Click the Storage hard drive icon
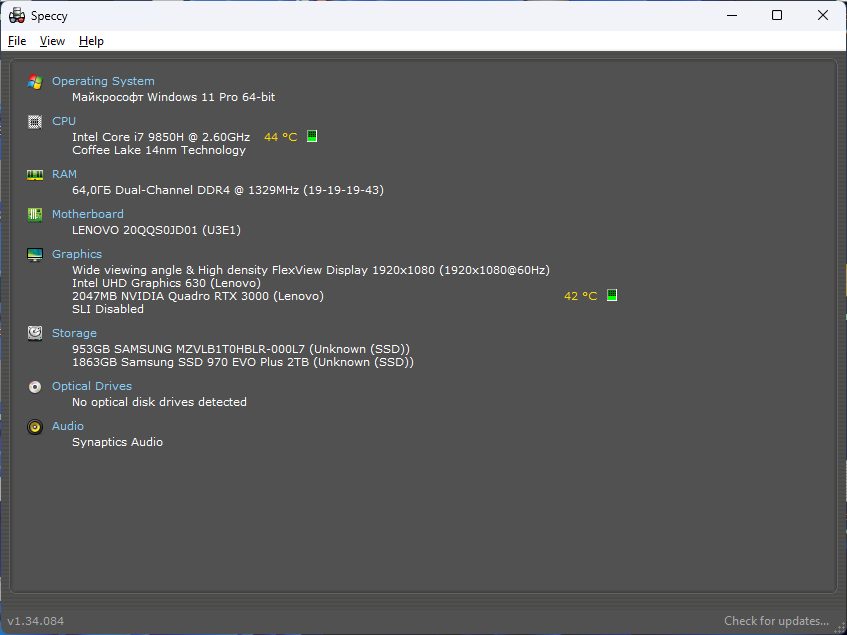 (35, 333)
